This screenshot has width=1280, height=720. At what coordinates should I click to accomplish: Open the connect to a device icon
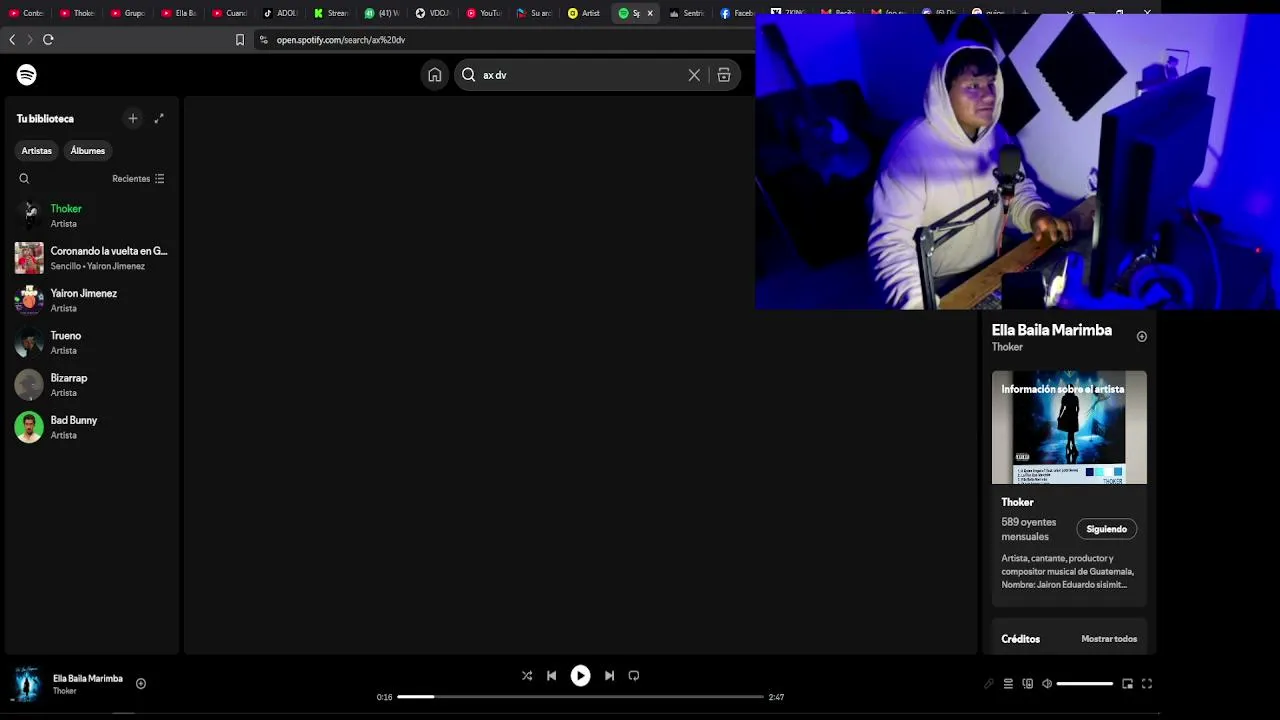pos(1028,684)
